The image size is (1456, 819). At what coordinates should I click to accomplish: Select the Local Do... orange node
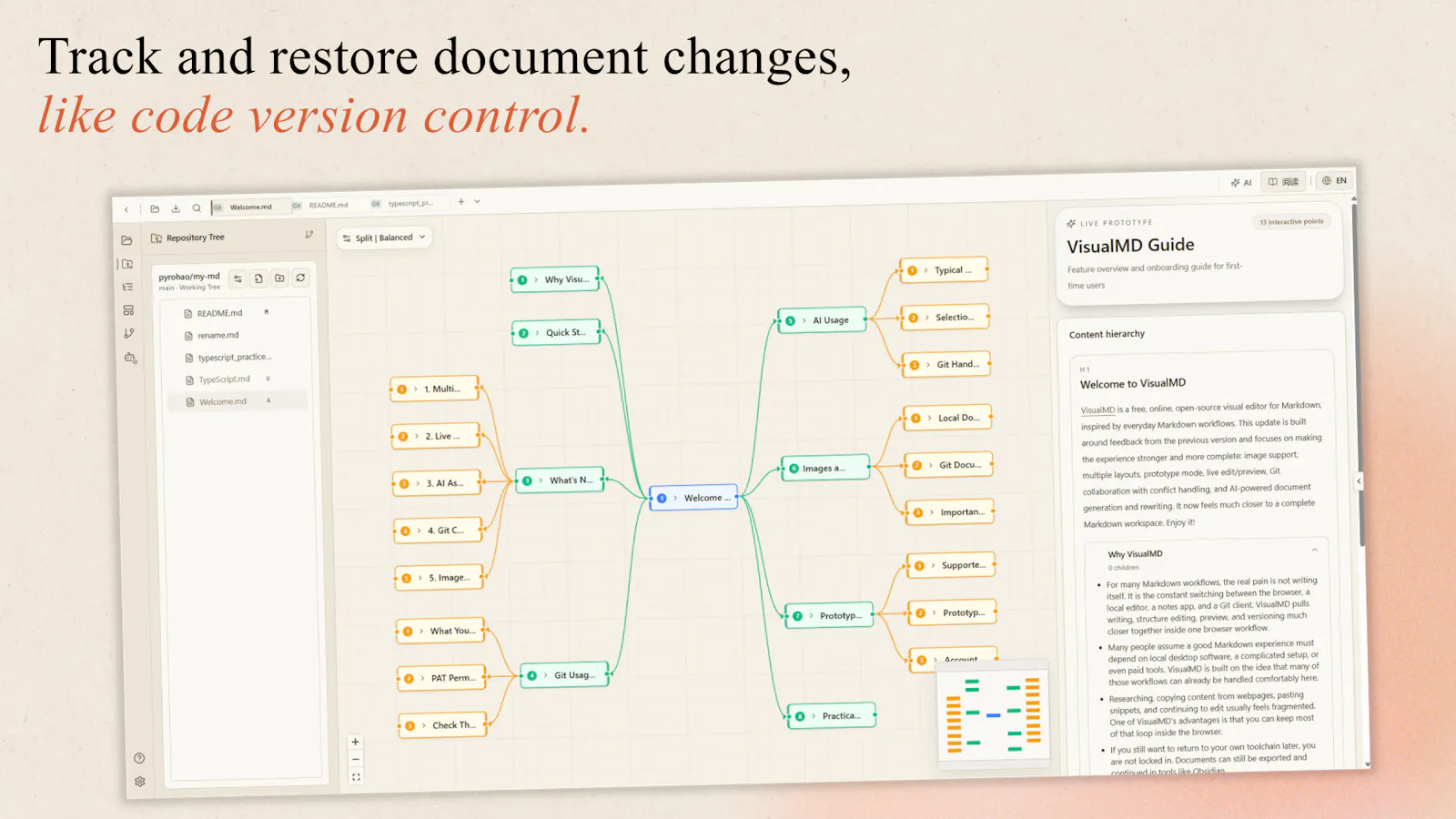click(947, 418)
